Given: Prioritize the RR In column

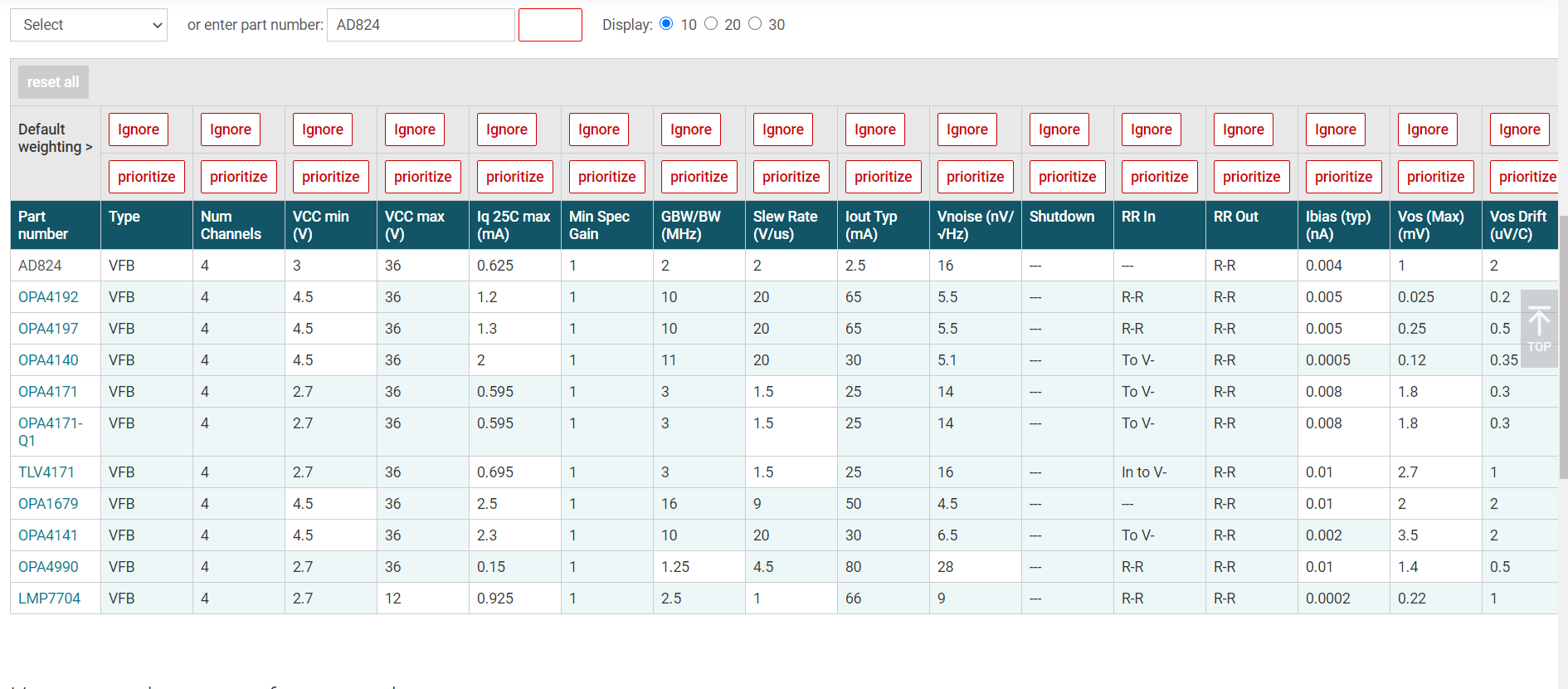Looking at the screenshot, I should point(1160,177).
